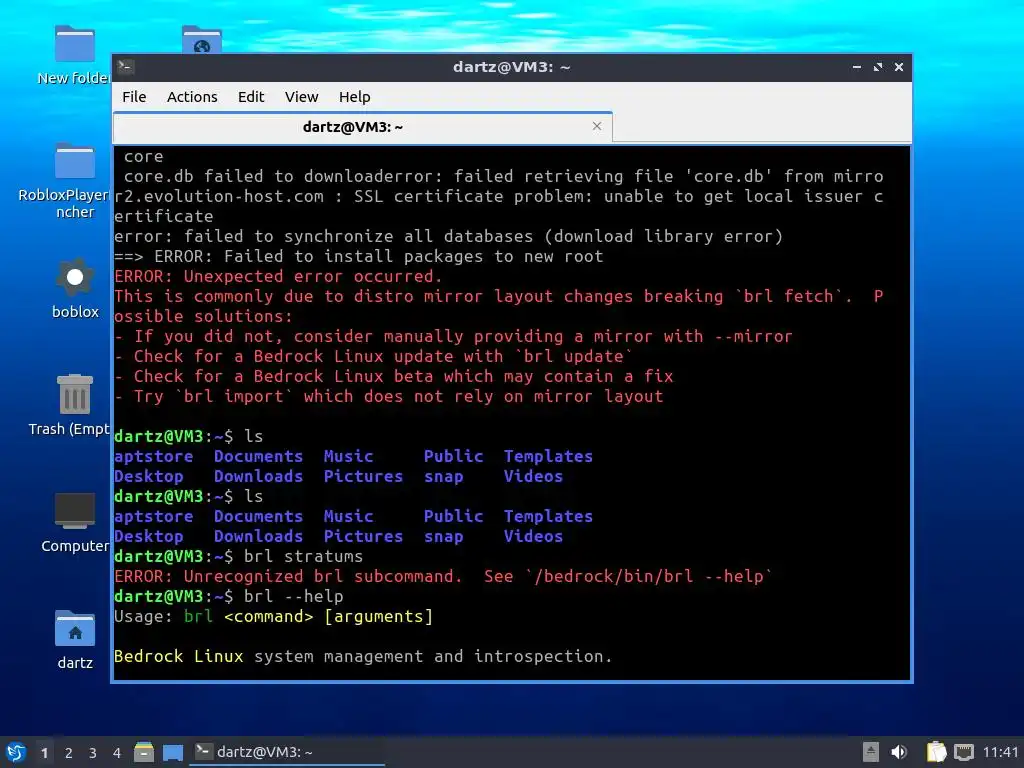Switch to workspace 2
The image size is (1024, 768).
(69, 753)
